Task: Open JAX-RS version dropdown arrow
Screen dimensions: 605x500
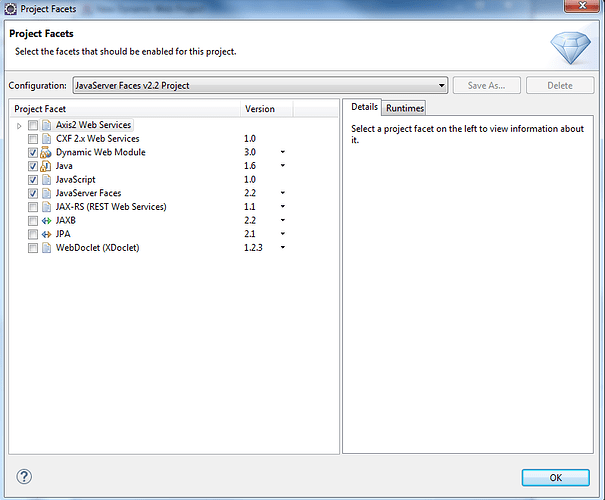Action: [x=282, y=206]
